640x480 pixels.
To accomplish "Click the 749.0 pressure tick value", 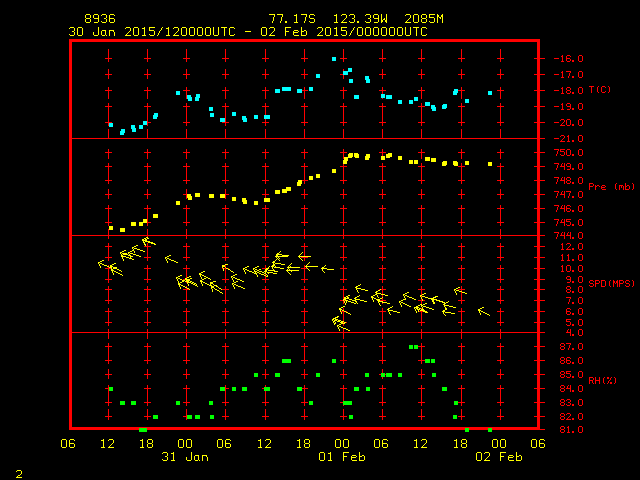I will (568, 167).
